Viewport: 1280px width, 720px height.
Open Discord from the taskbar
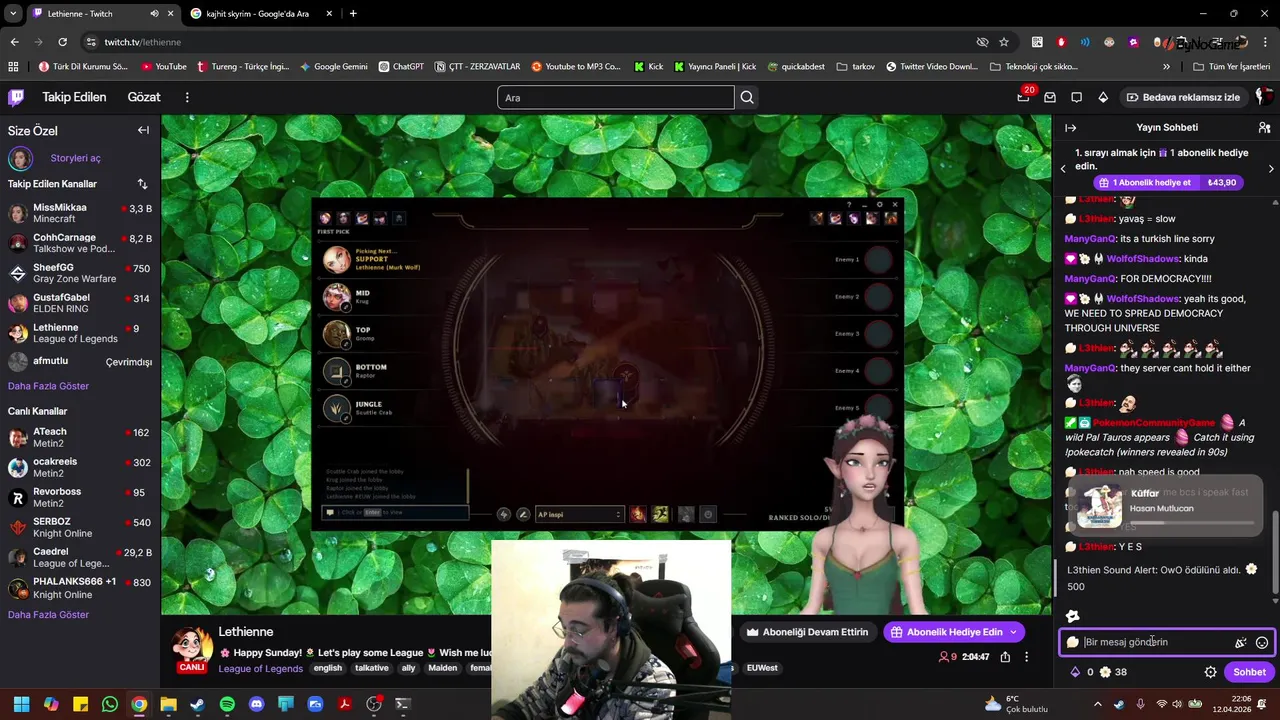pyautogui.click(x=256, y=704)
